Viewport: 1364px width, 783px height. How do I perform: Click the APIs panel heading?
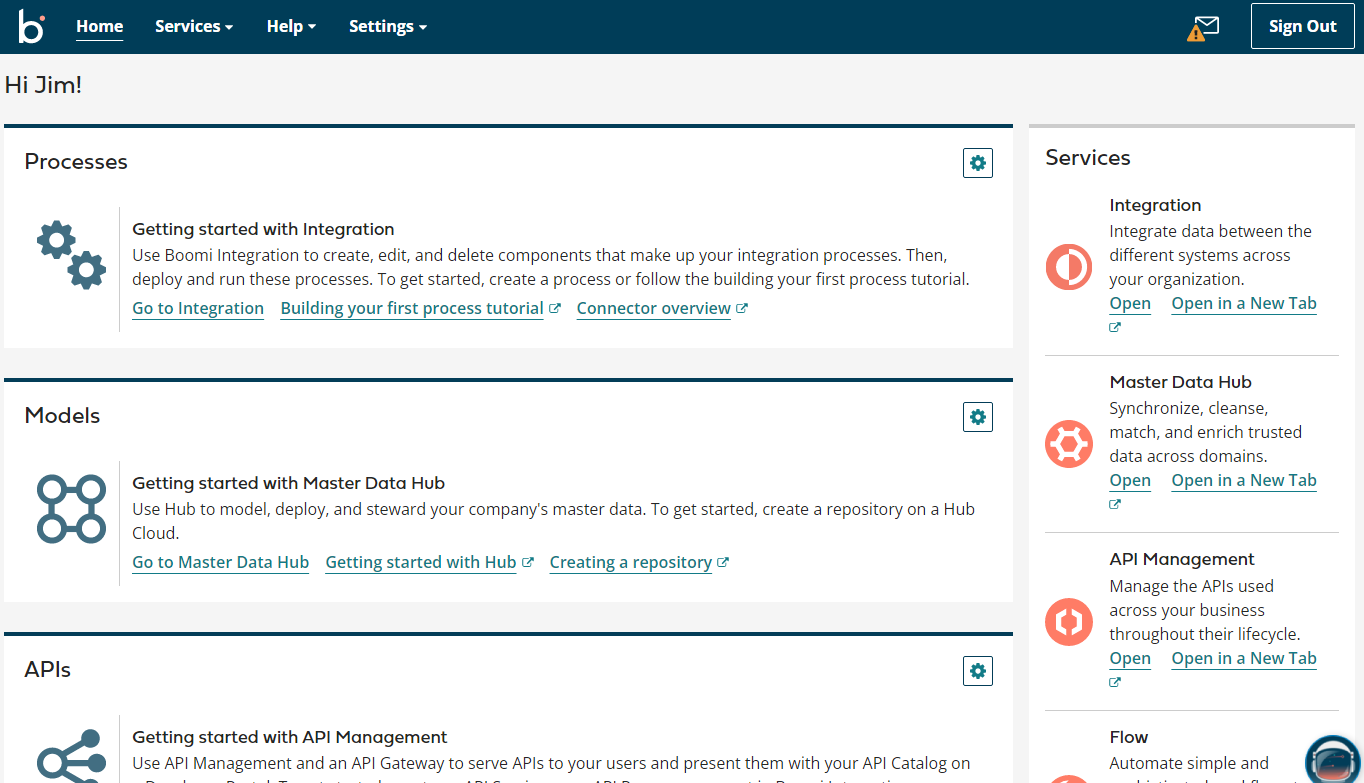tap(48, 670)
